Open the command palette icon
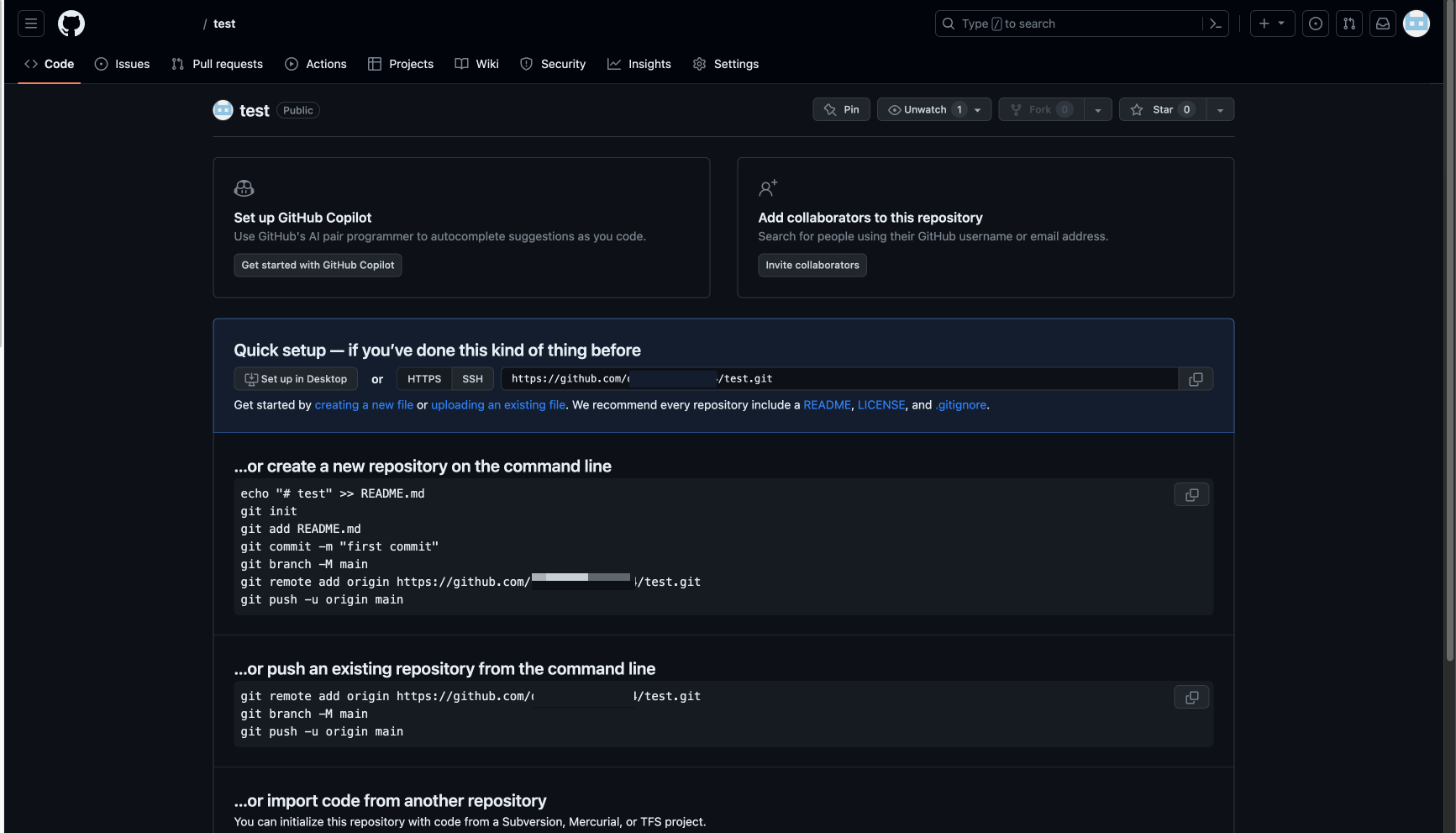Screen dimensions: 1456x833 point(1215,24)
